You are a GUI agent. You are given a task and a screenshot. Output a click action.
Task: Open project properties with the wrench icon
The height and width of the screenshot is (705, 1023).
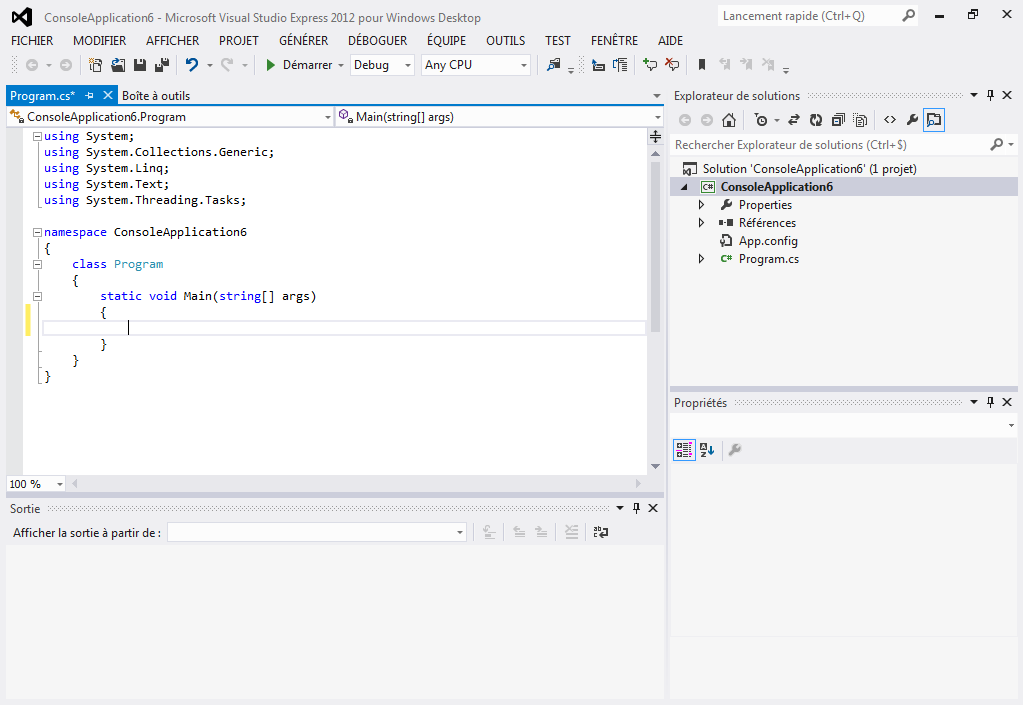(x=912, y=120)
